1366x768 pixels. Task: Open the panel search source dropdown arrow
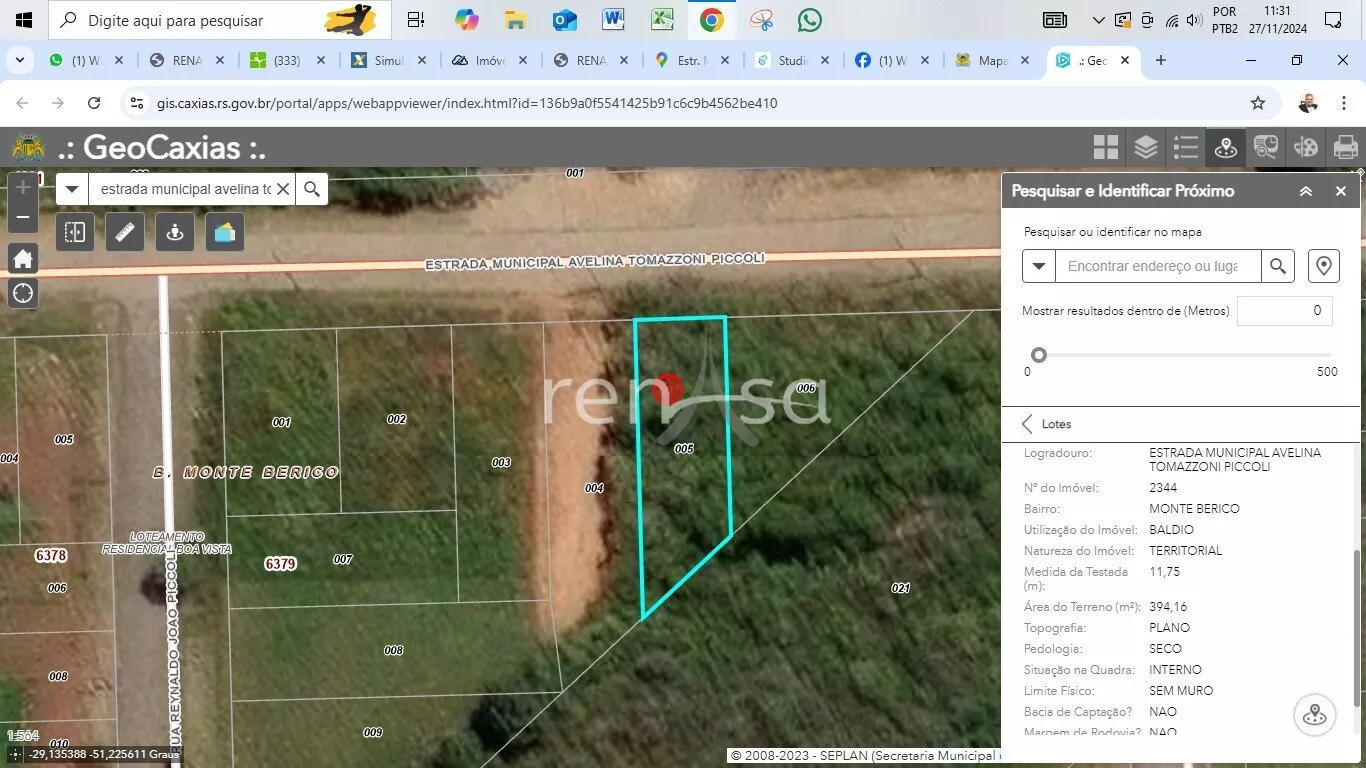(x=1039, y=266)
